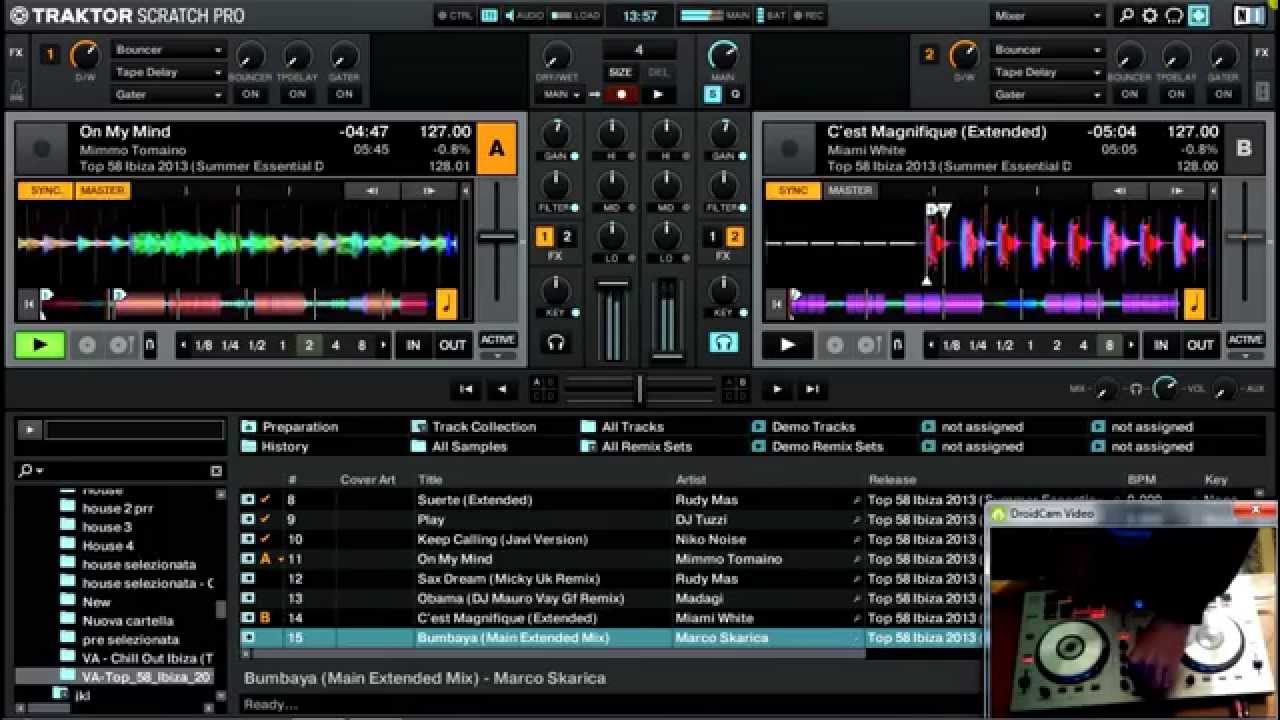The height and width of the screenshot is (720, 1280).
Task: Jump to track start on deck A waveform
Action: coord(29,303)
